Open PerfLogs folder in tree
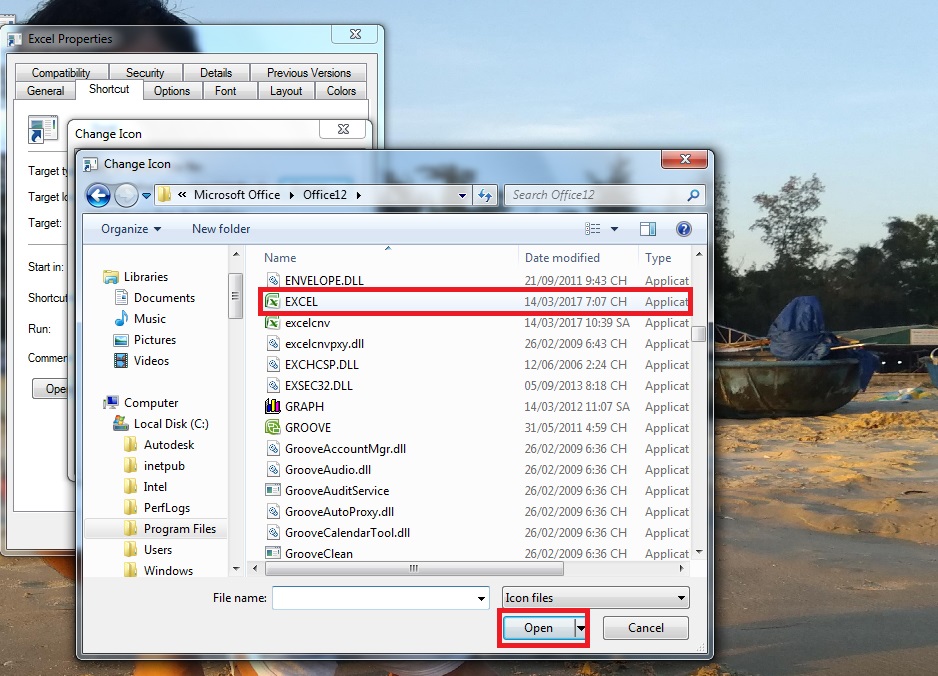 (166, 507)
